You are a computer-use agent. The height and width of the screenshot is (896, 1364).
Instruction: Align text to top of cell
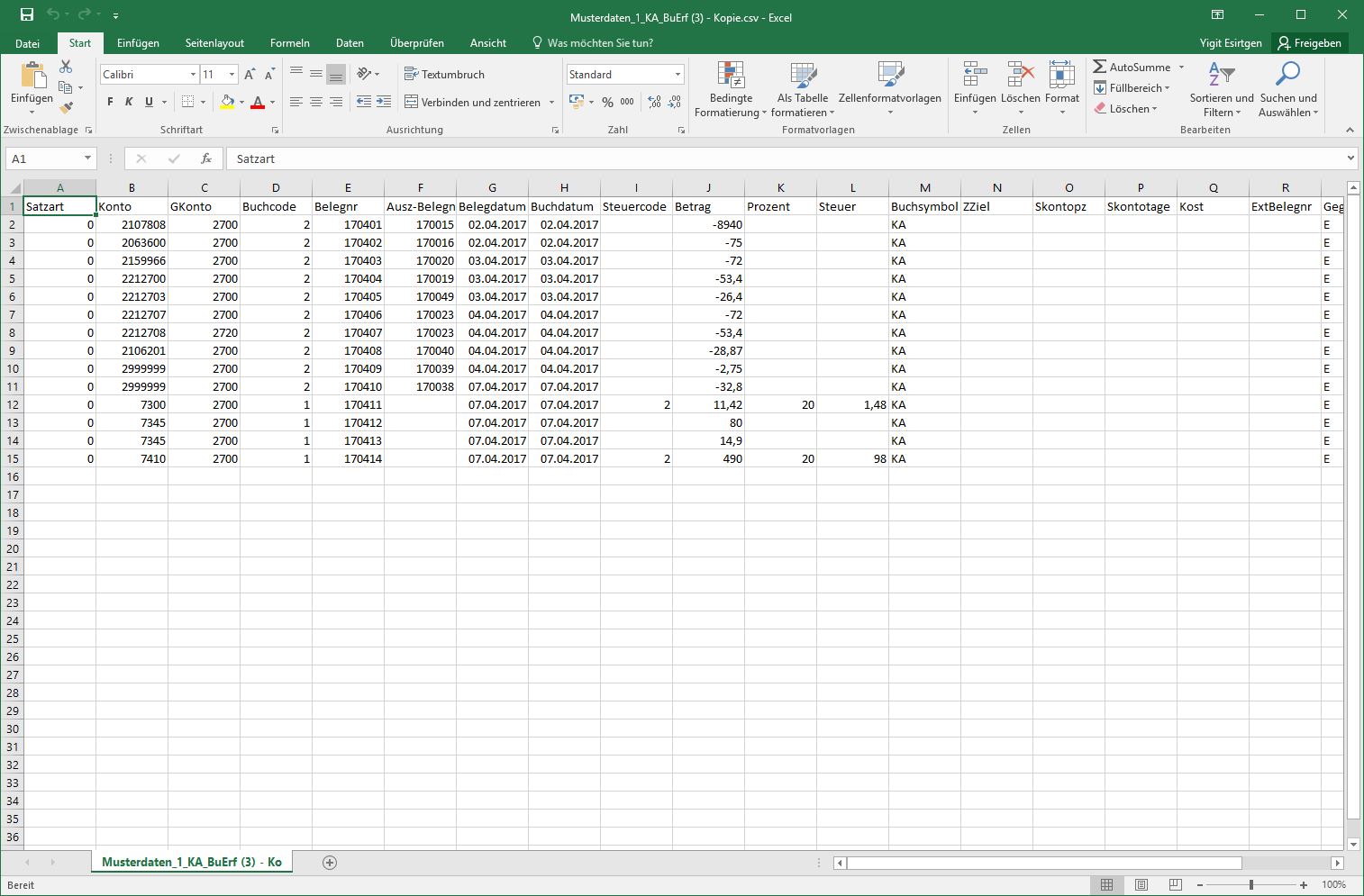click(x=296, y=74)
